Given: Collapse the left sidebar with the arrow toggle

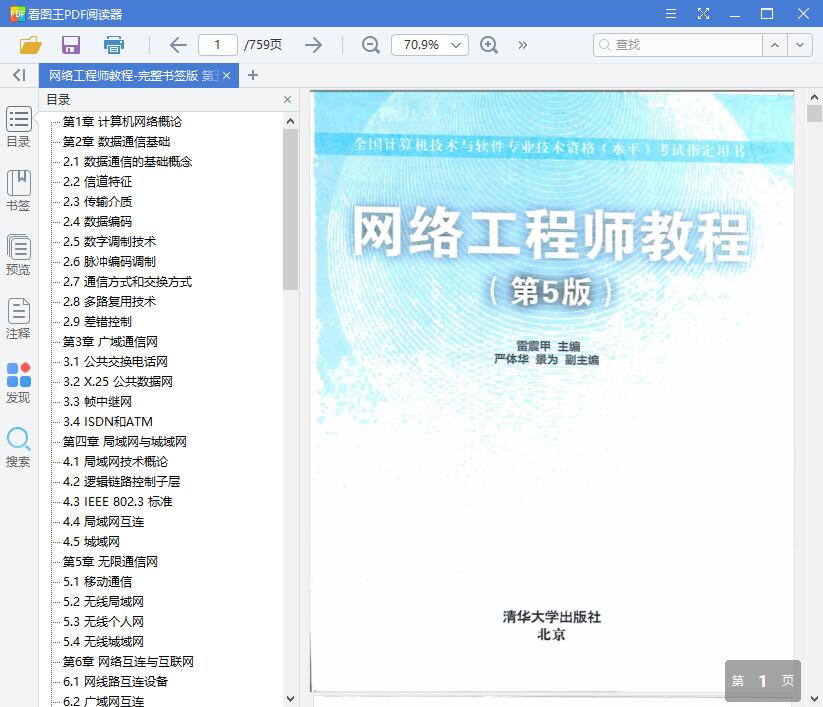Looking at the screenshot, I should point(18,75).
